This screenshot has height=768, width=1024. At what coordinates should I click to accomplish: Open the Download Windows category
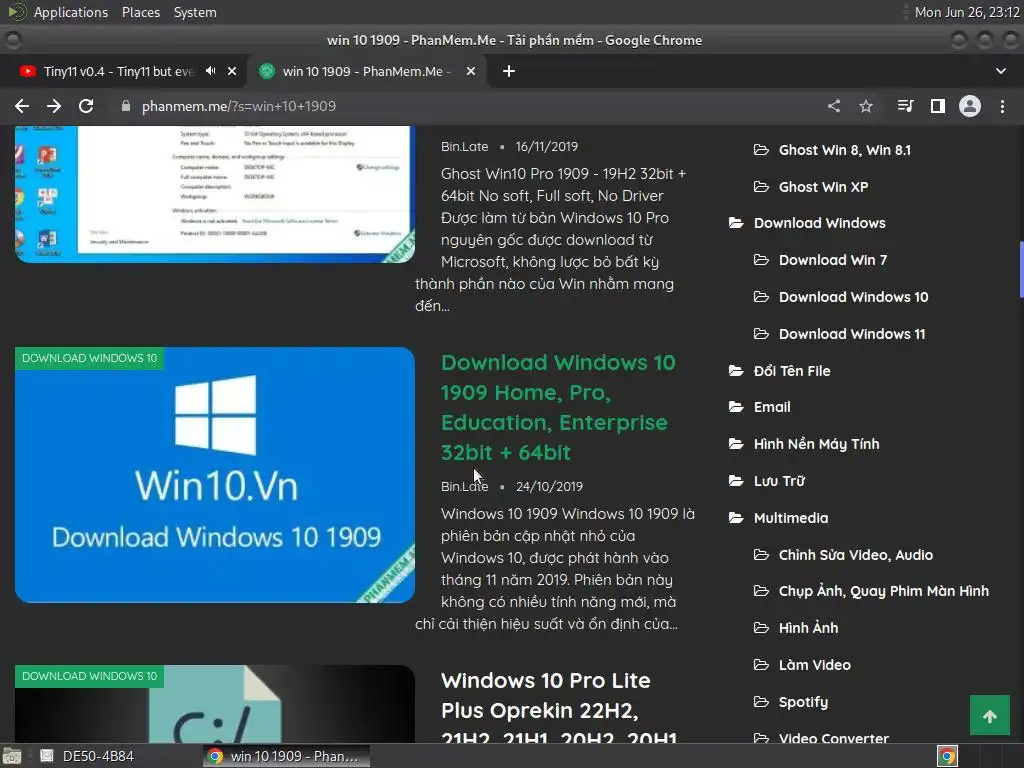pyautogui.click(x=820, y=223)
